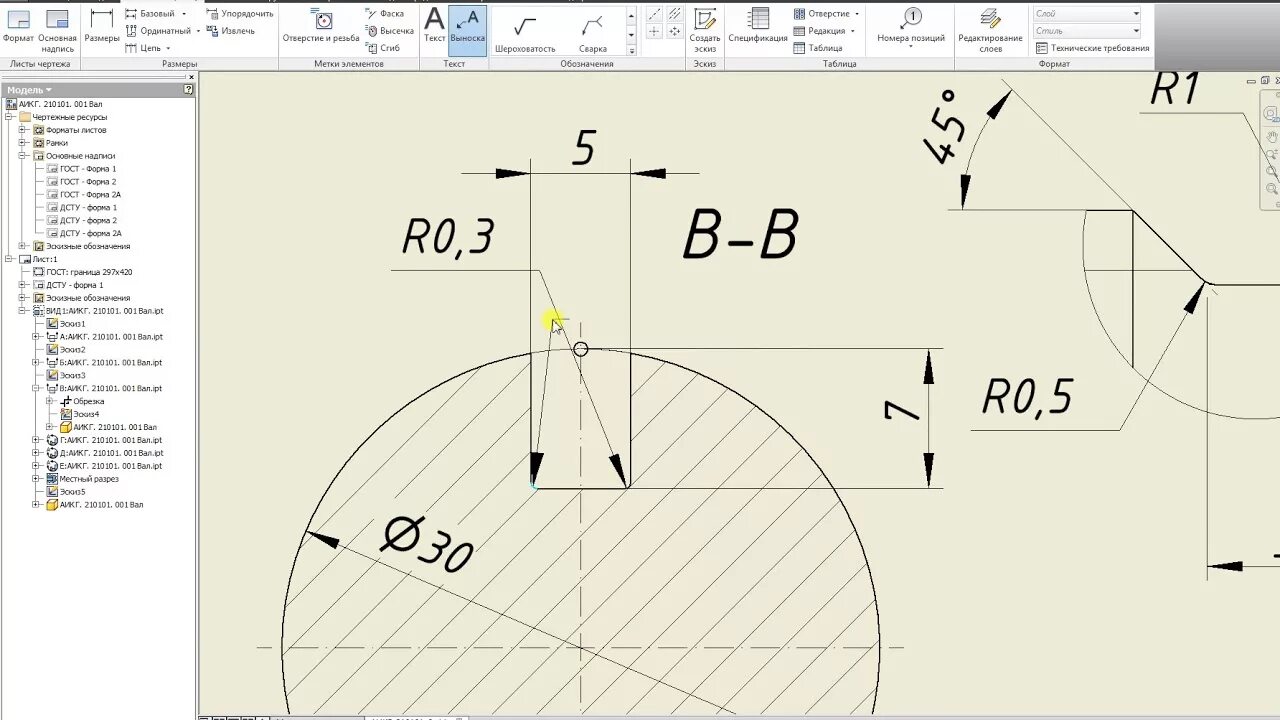This screenshot has height=720, width=1280.
Task: Select the Цепь chain dimension tool
Action: click(x=143, y=48)
